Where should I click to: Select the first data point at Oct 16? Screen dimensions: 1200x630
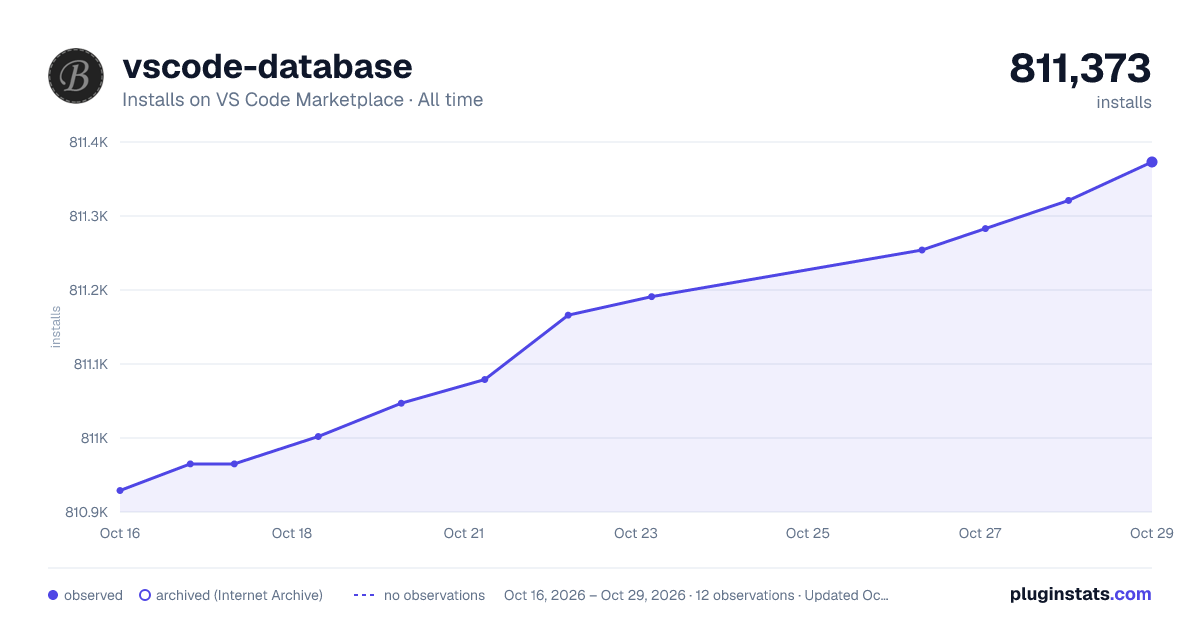pyautogui.click(x=120, y=491)
